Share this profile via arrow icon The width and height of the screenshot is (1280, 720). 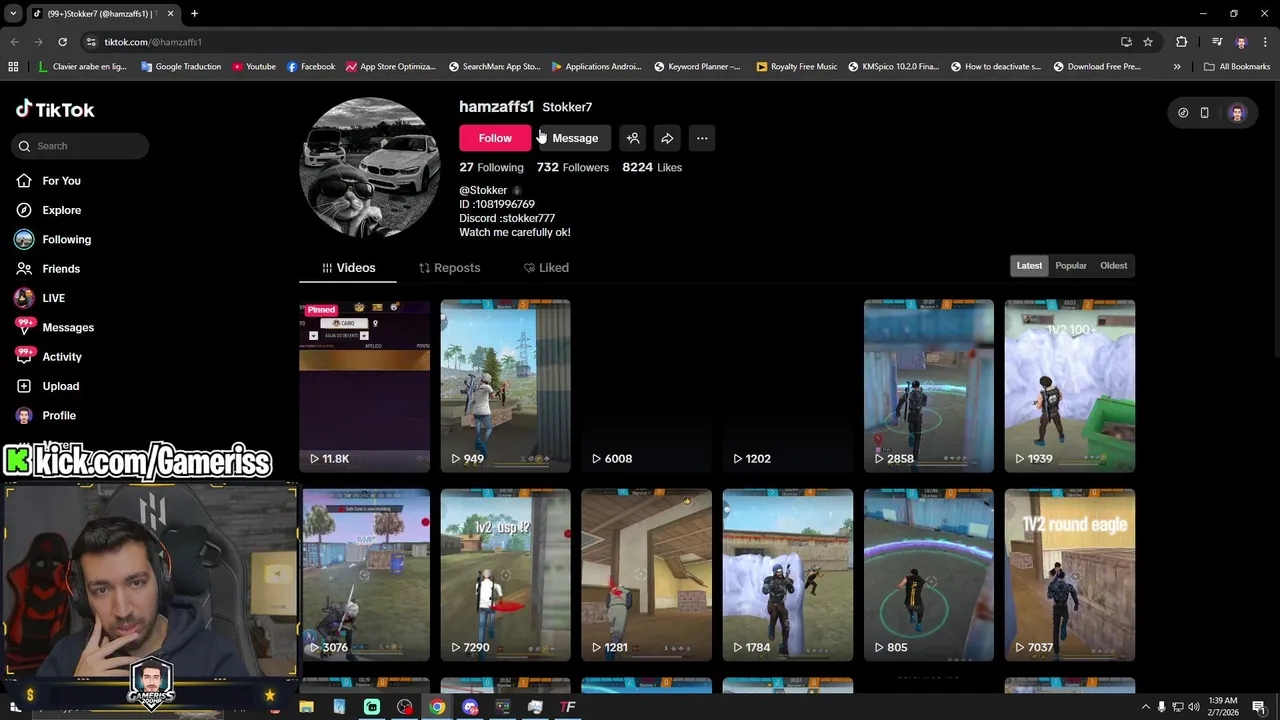pyautogui.click(x=667, y=138)
